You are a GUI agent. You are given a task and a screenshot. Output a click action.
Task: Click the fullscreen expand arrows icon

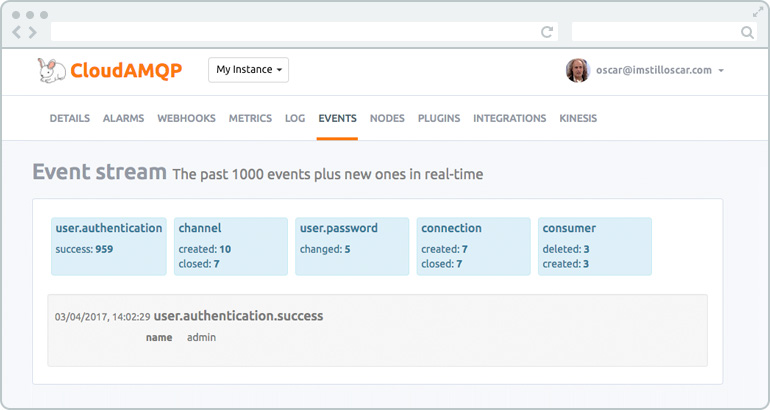[x=758, y=12]
